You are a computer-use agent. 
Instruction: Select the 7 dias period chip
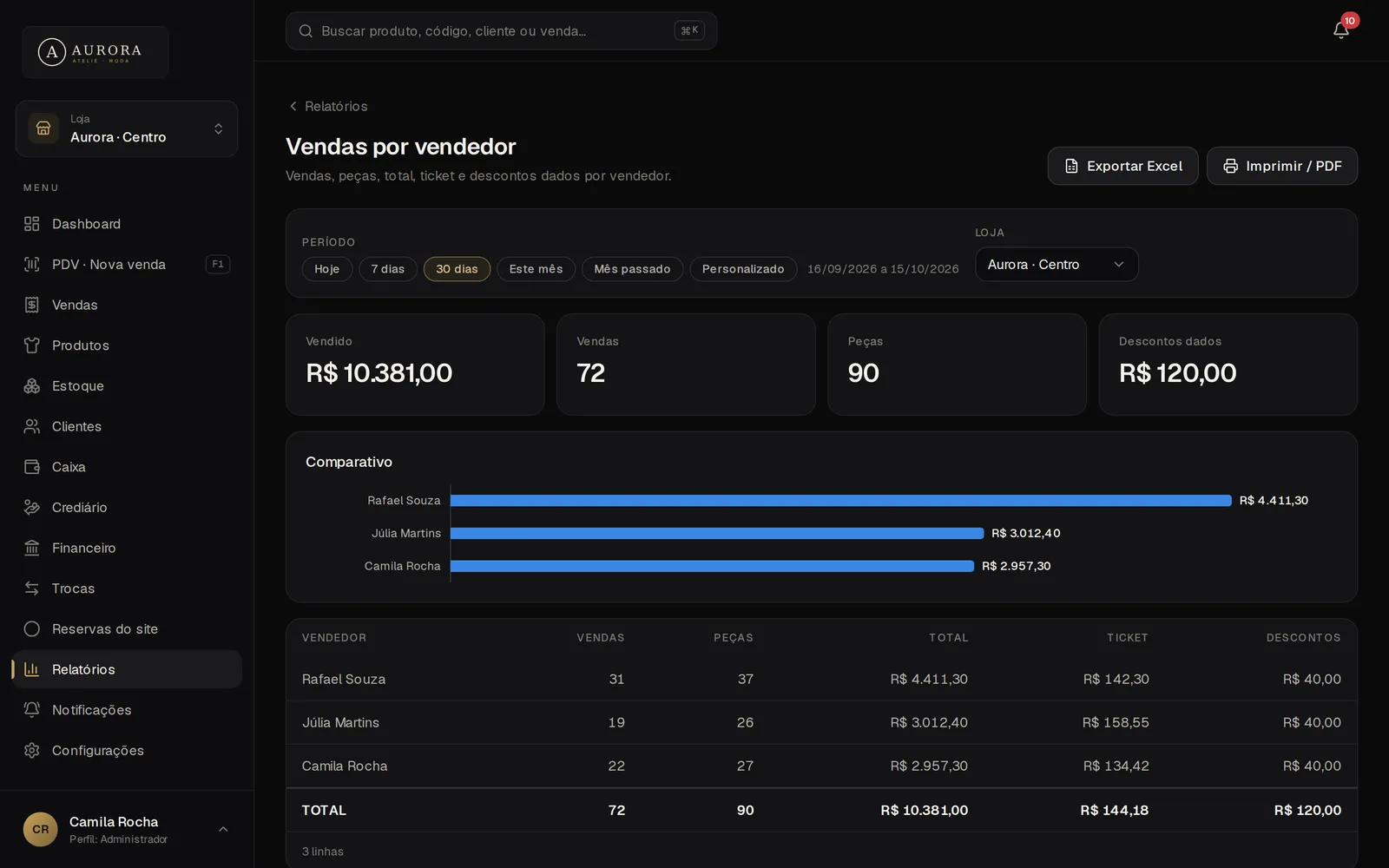[388, 269]
